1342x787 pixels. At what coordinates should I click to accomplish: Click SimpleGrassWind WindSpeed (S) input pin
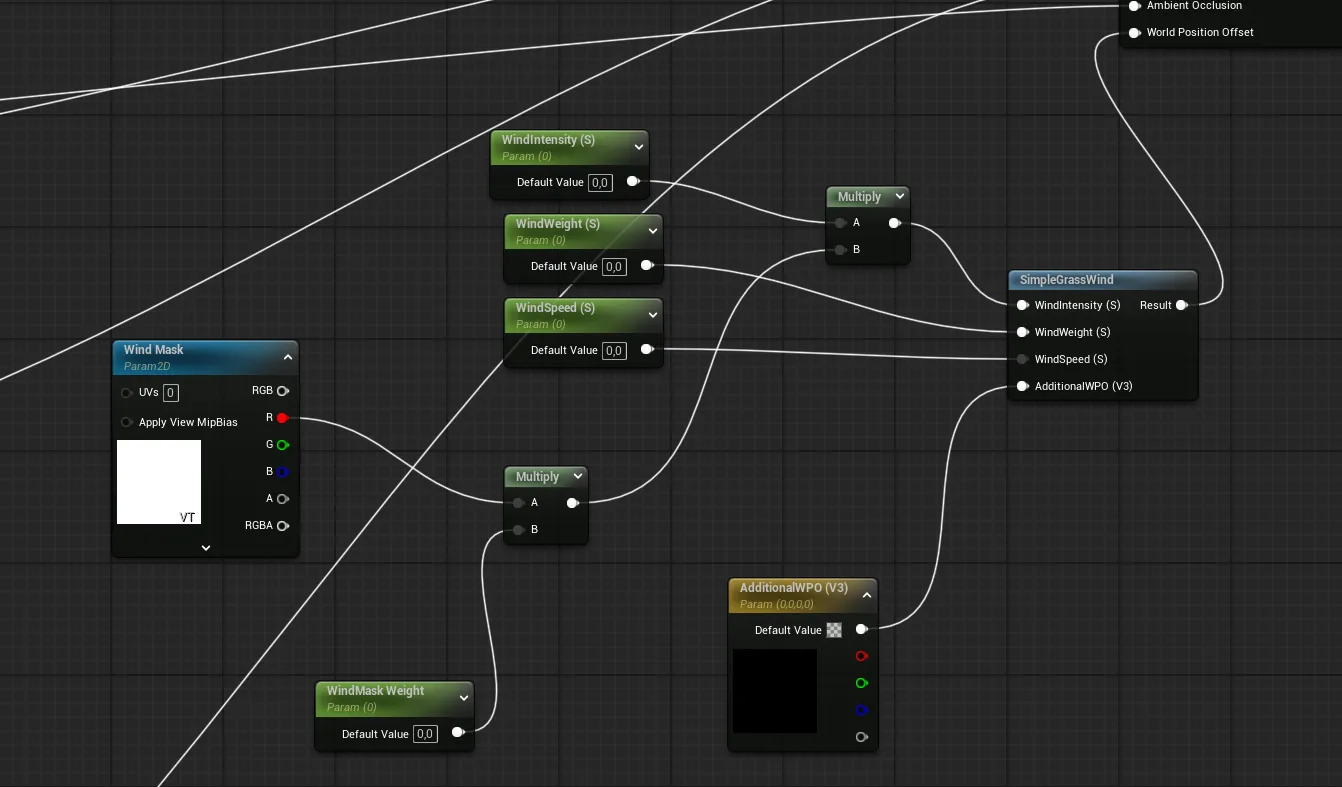(x=1022, y=359)
